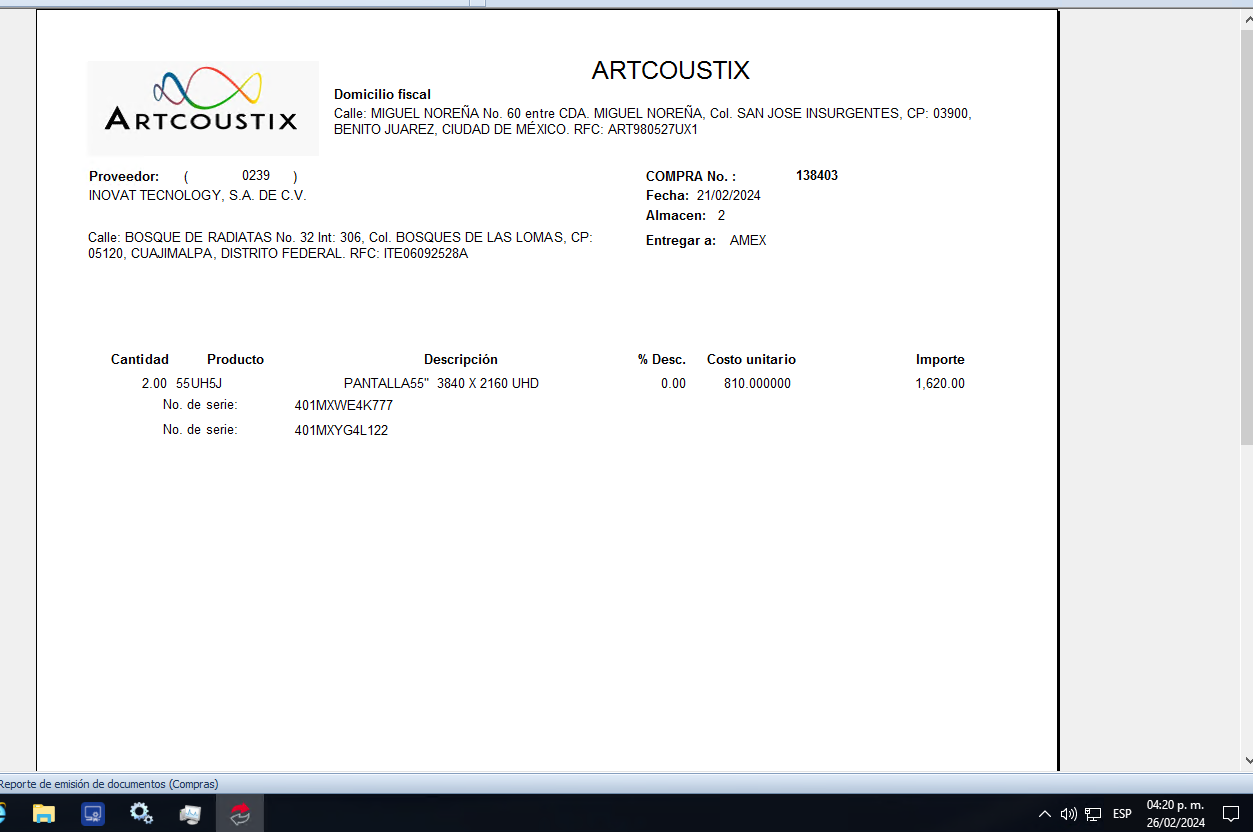
Task: Click the COMPRA No. label
Action: point(691,176)
